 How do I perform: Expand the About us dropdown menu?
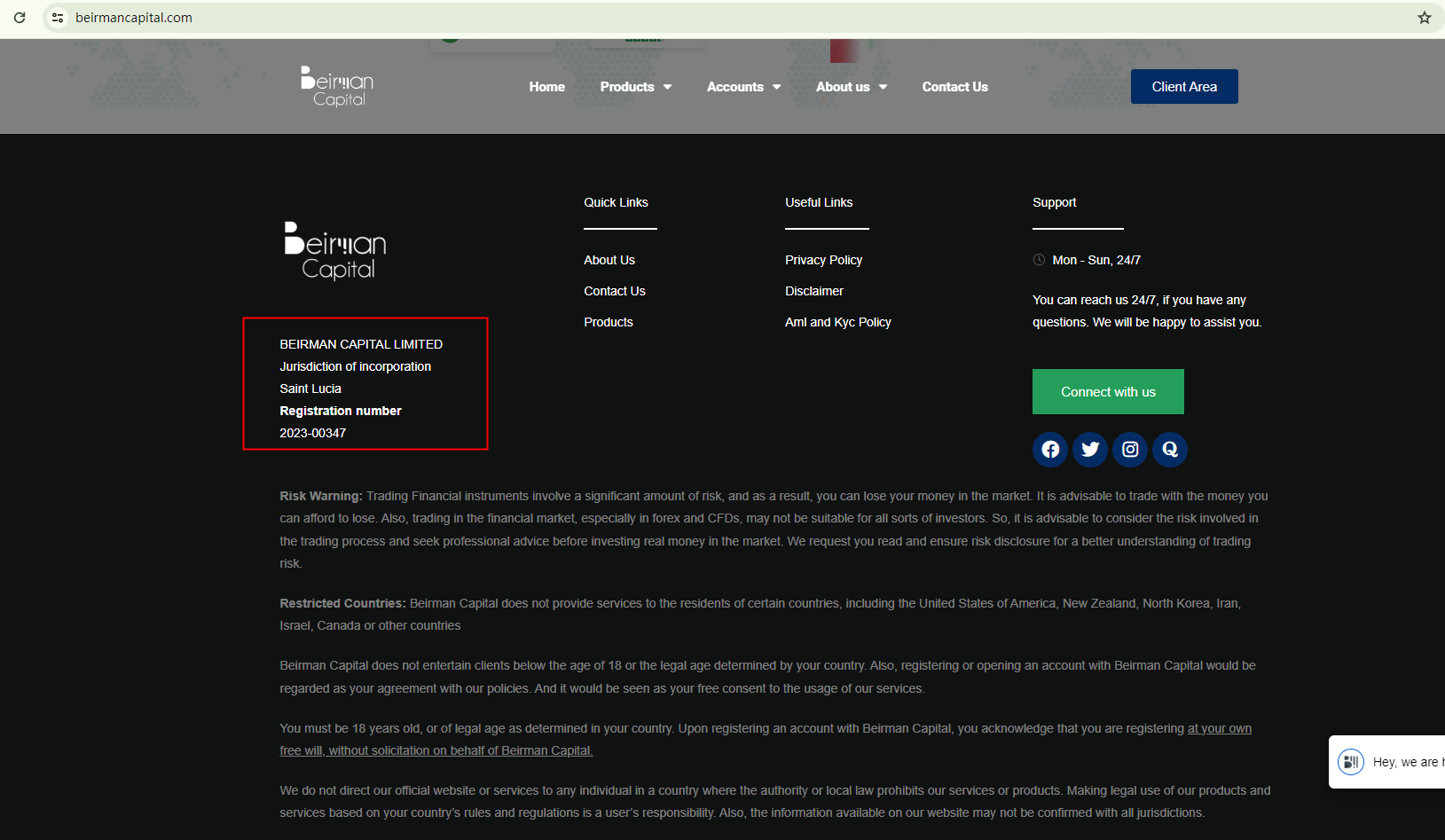[851, 87]
